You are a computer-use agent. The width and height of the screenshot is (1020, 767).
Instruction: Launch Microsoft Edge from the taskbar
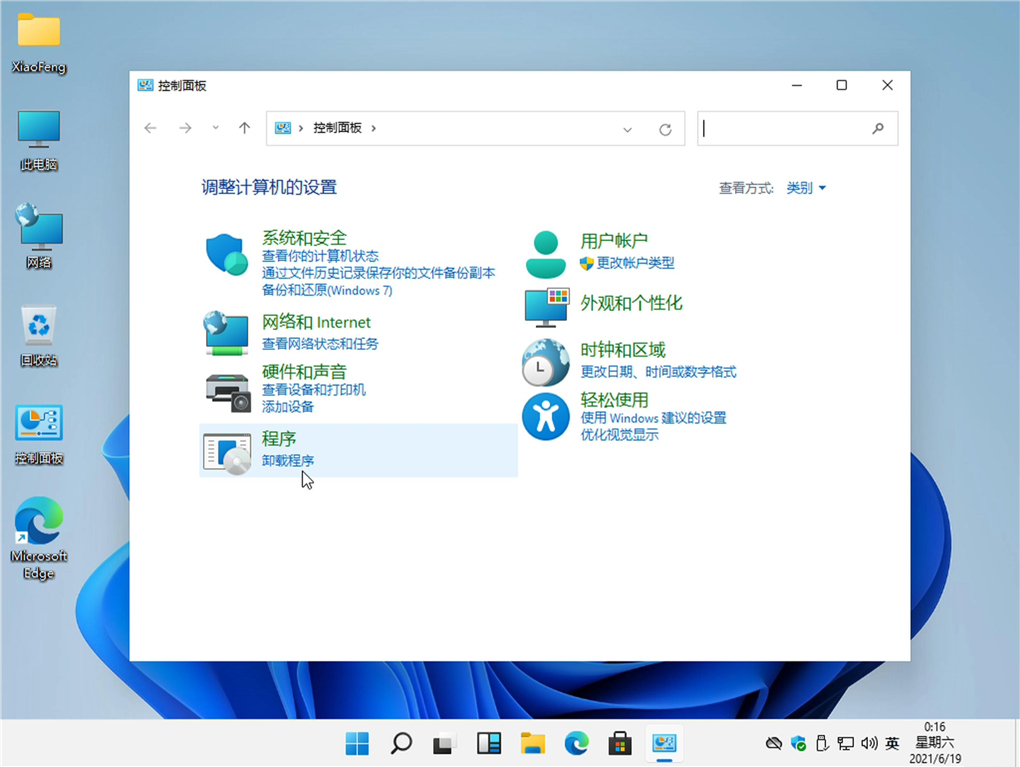click(x=576, y=743)
